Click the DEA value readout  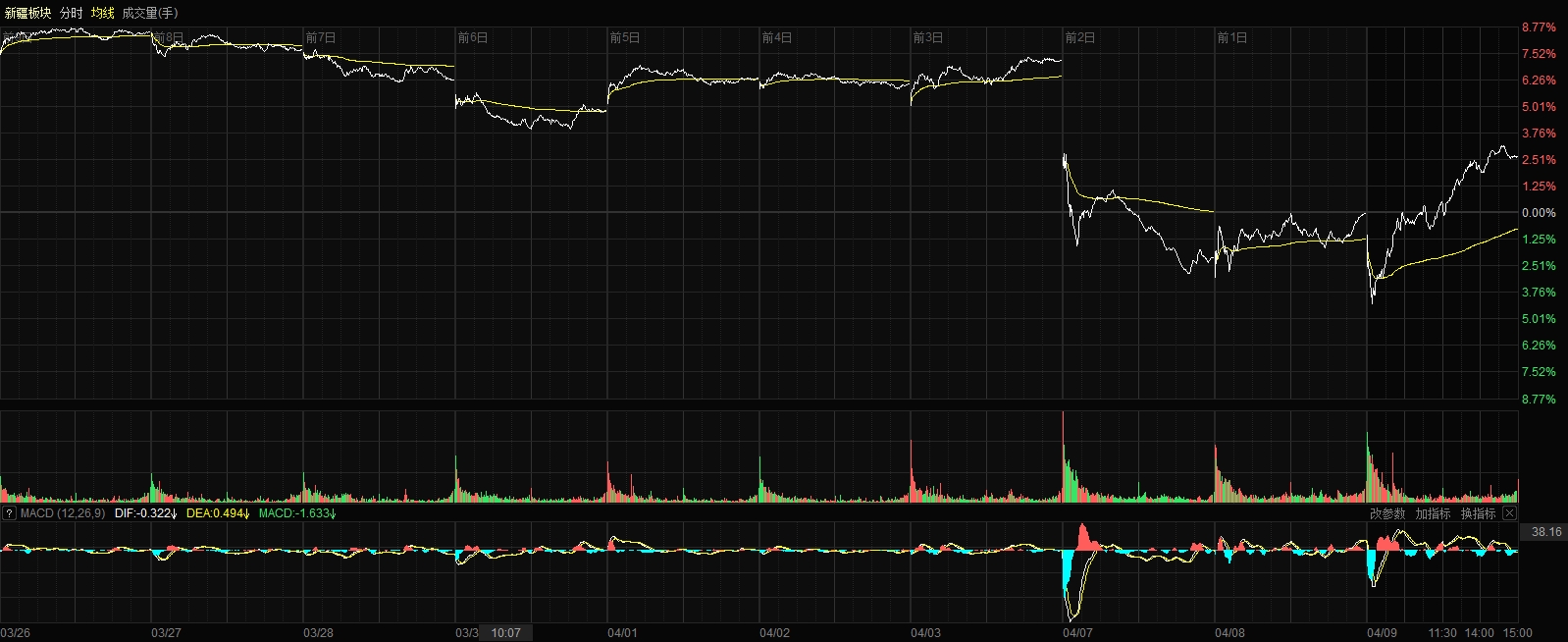point(218,513)
